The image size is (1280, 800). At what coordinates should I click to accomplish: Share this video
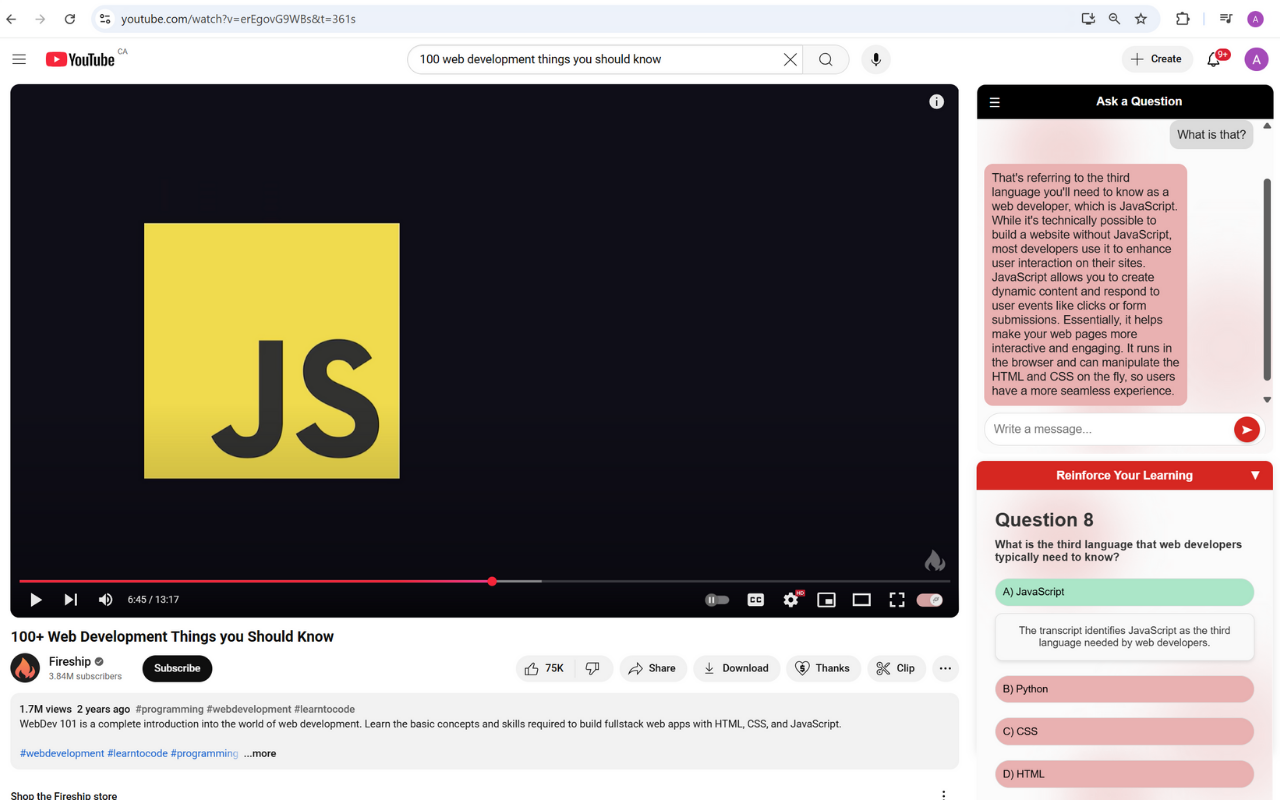pos(653,668)
